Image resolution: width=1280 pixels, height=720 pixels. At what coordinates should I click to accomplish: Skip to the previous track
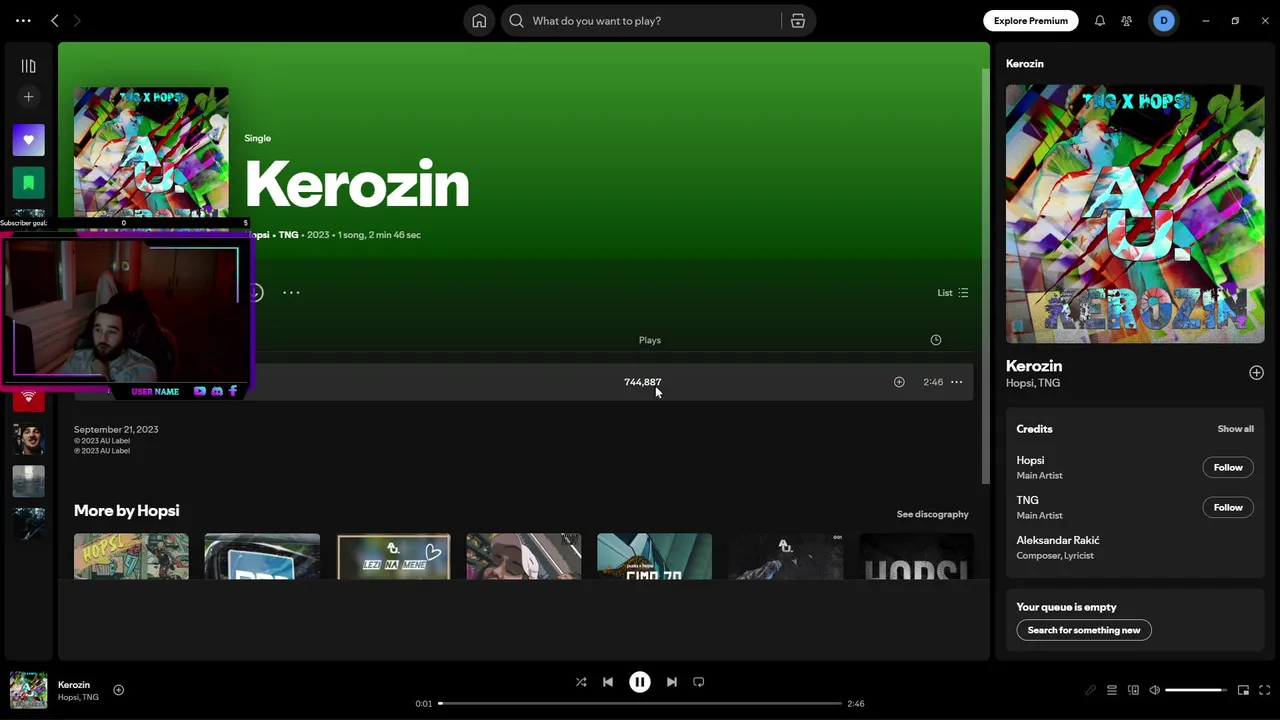pos(608,682)
